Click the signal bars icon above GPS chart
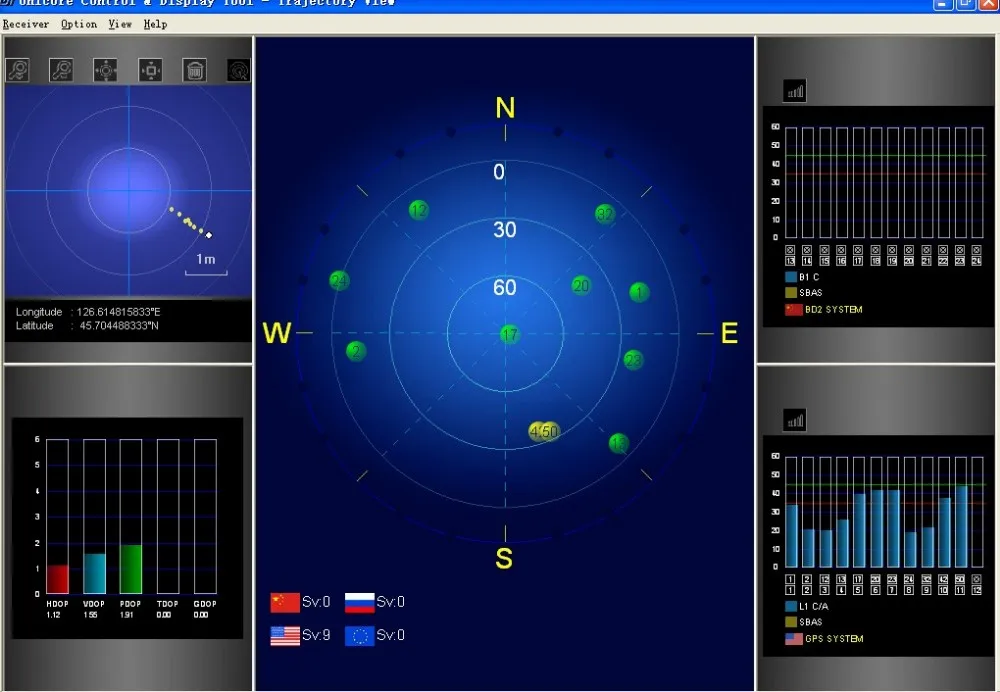The width and height of the screenshot is (1000, 692). tap(795, 420)
